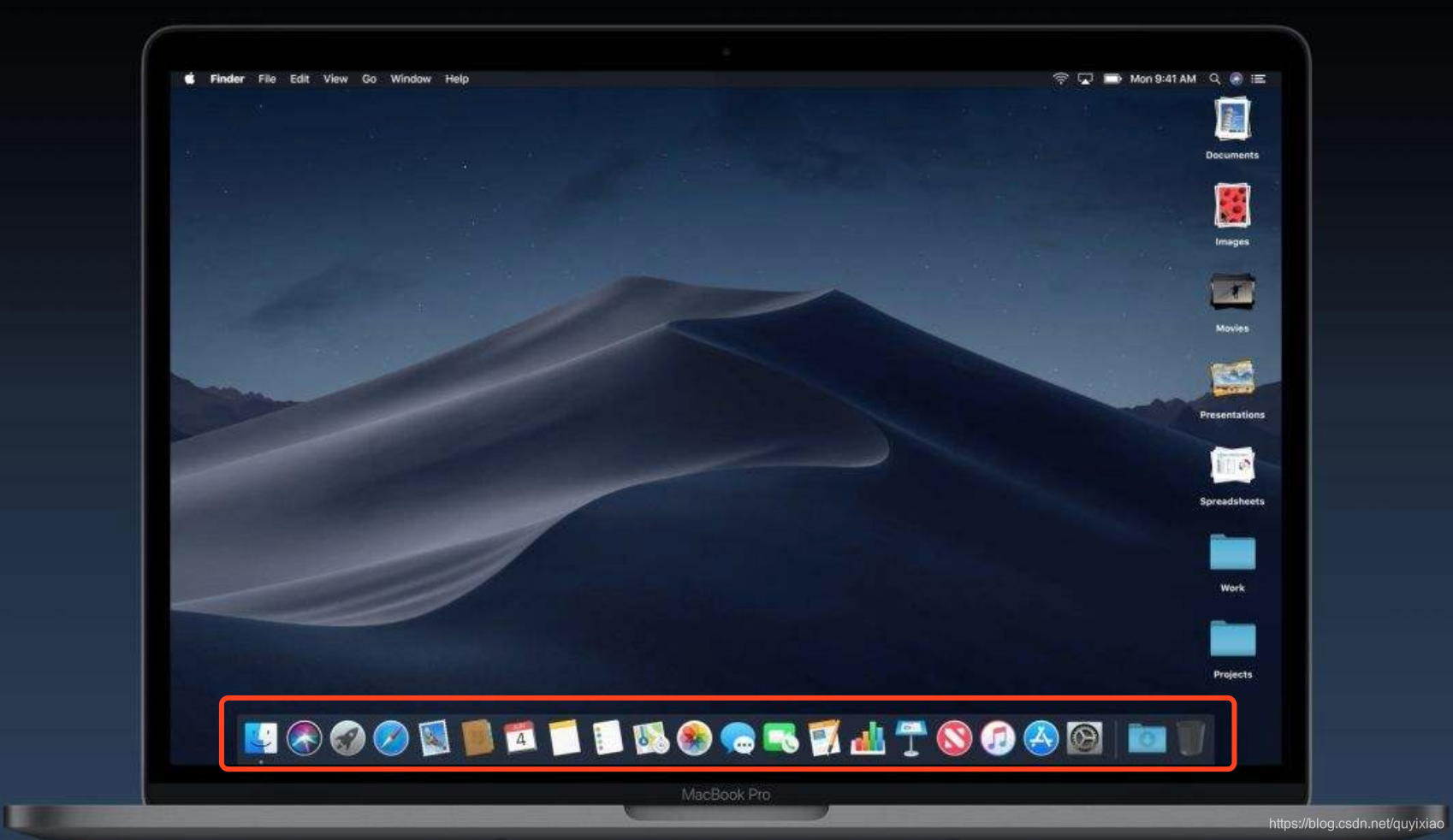1453x840 pixels.
Task: Open Downloads folder stack in Dock
Action: pos(1147,737)
